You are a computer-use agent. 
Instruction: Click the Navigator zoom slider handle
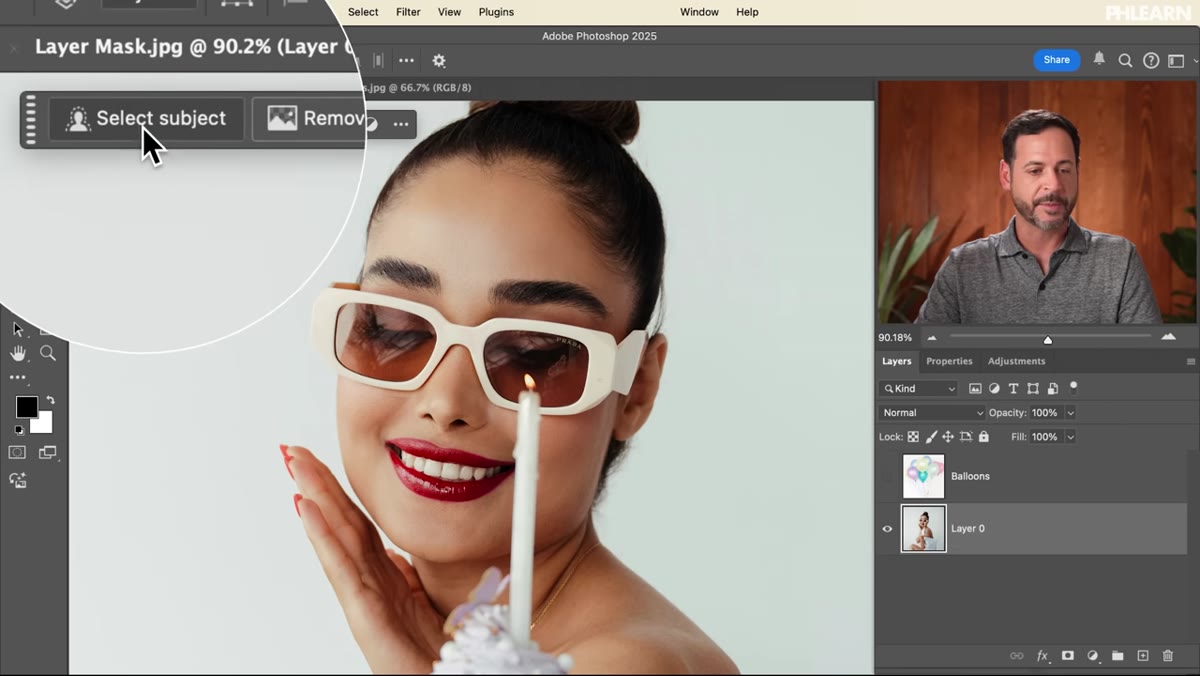(x=1048, y=339)
